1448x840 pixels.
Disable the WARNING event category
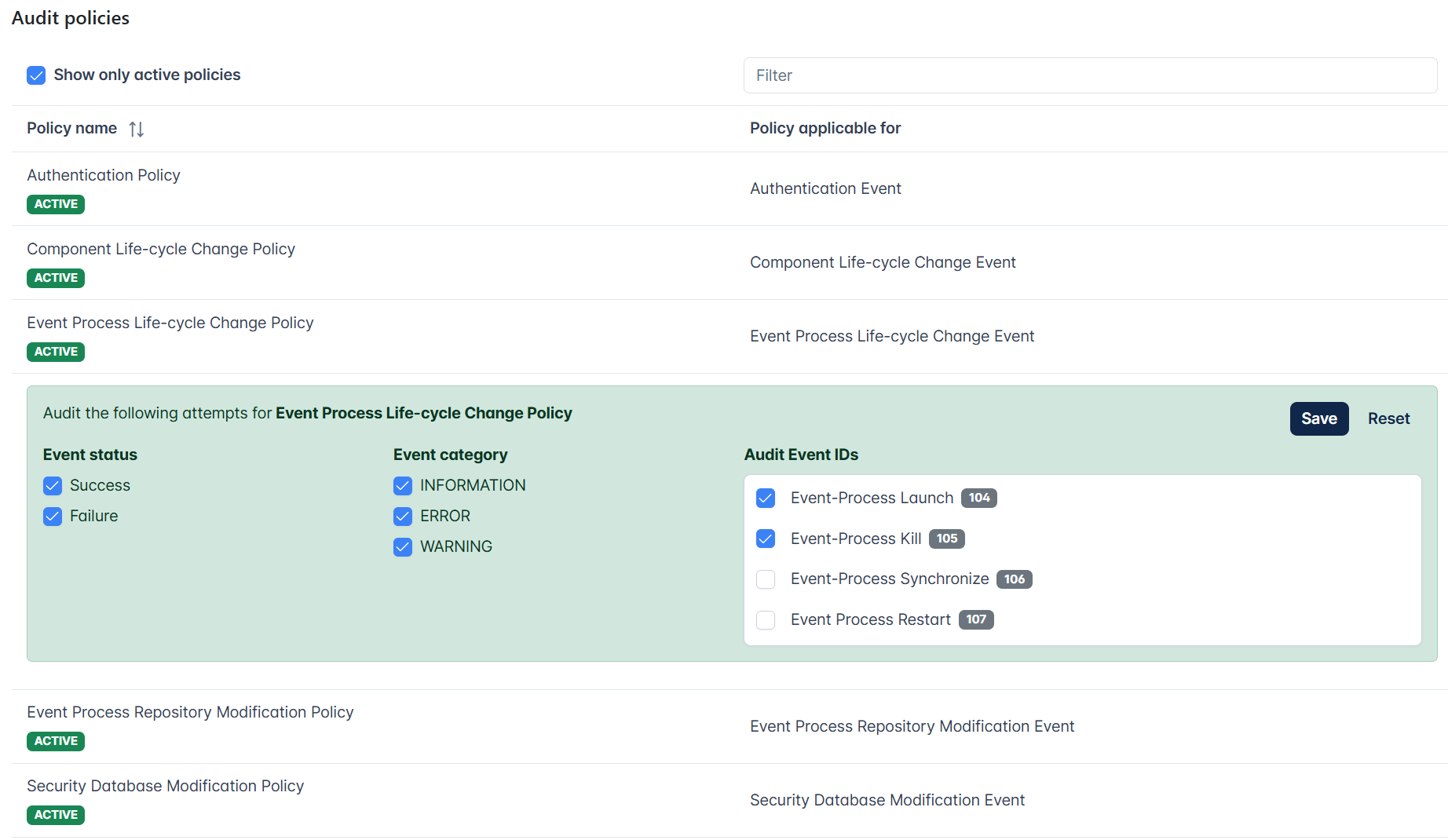403,547
